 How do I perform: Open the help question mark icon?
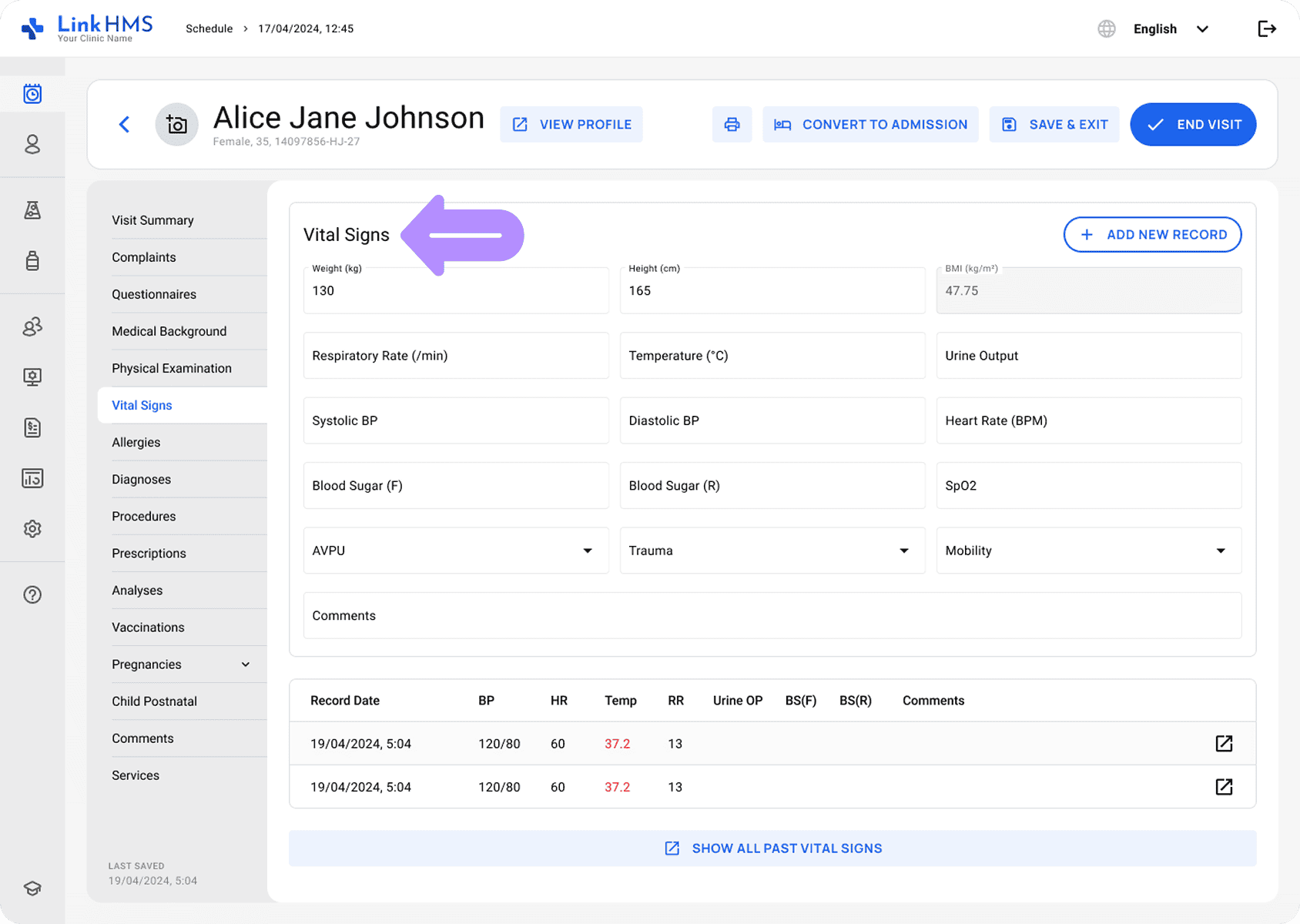(x=32, y=595)
